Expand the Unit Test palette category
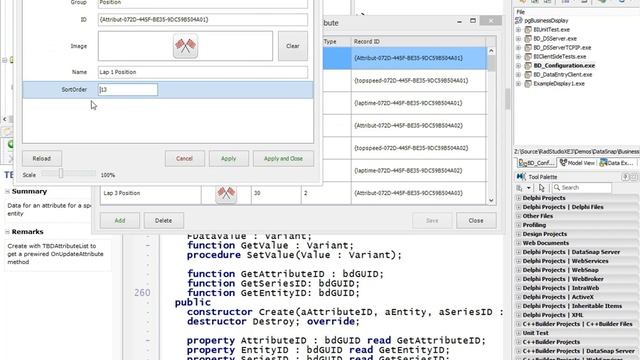The image size is (640, 360). coord(519,333)
